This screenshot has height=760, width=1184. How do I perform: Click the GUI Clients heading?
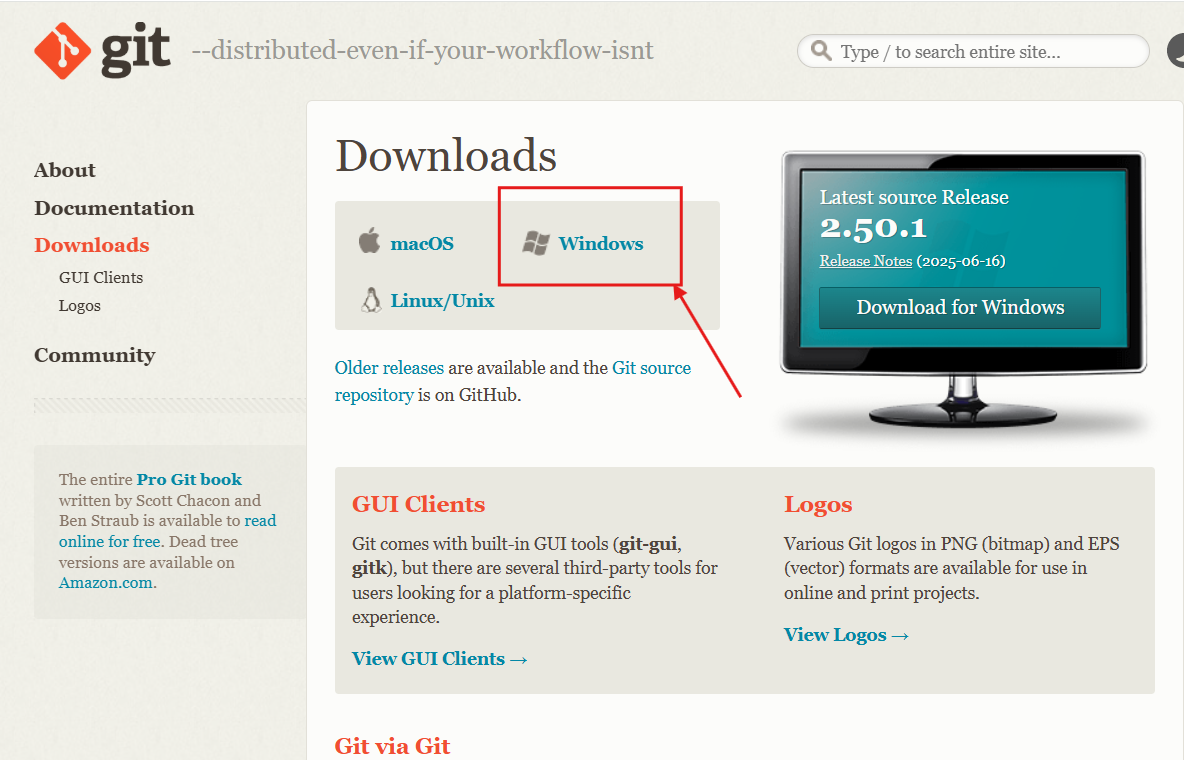[x=418, y=504]
